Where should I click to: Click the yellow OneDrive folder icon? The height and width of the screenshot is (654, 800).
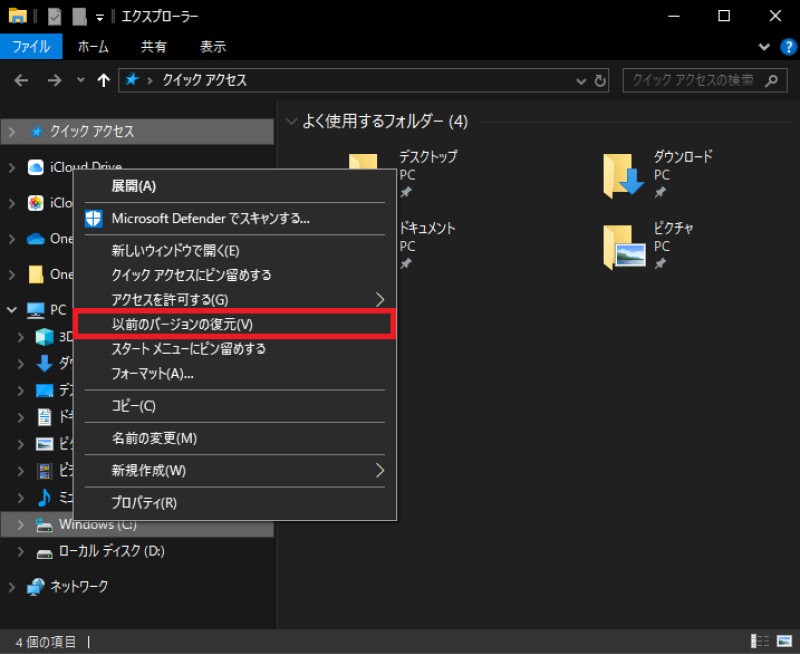point(36,274)
